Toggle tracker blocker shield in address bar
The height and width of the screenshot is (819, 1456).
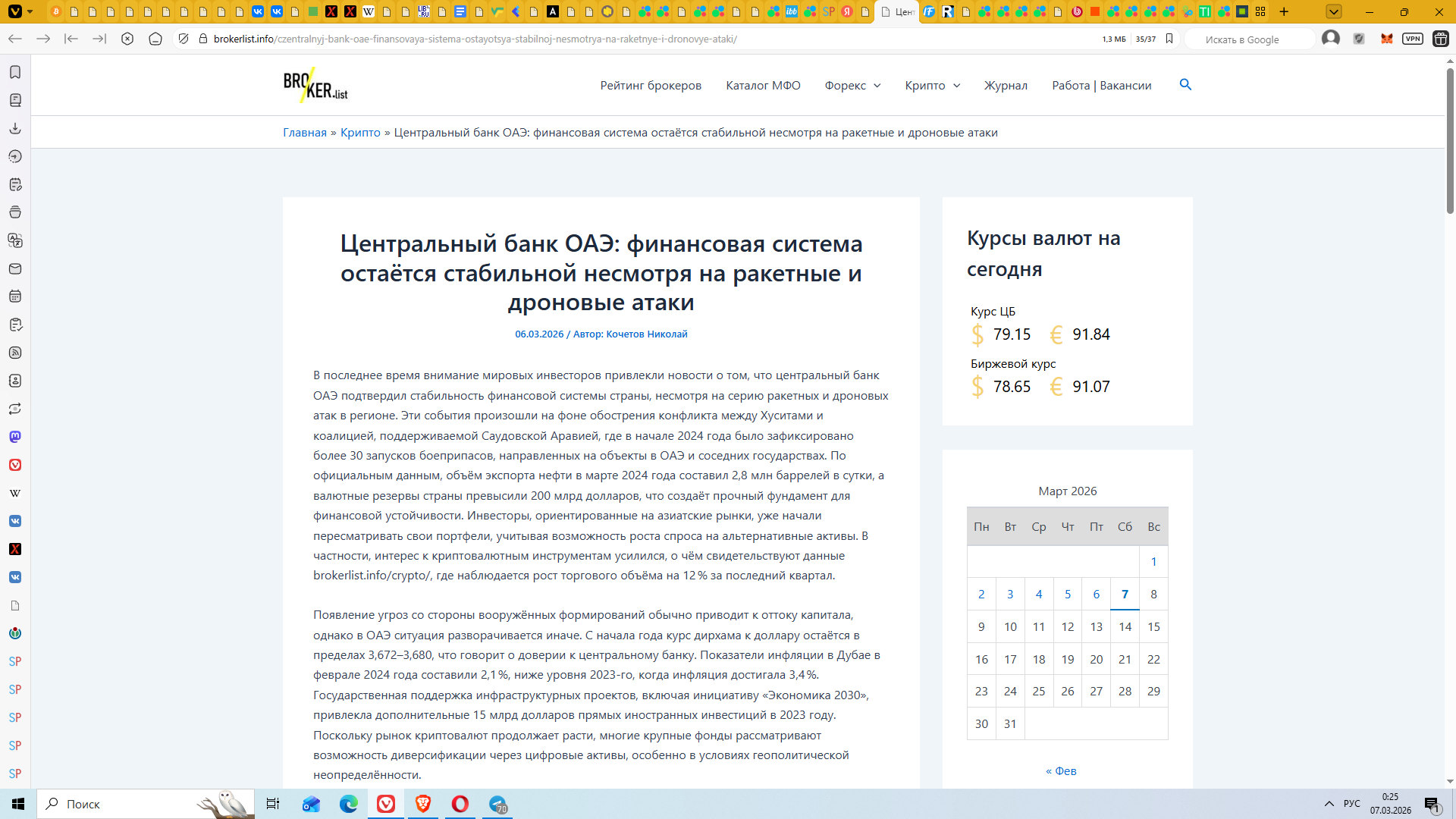(x=184, y=39)
